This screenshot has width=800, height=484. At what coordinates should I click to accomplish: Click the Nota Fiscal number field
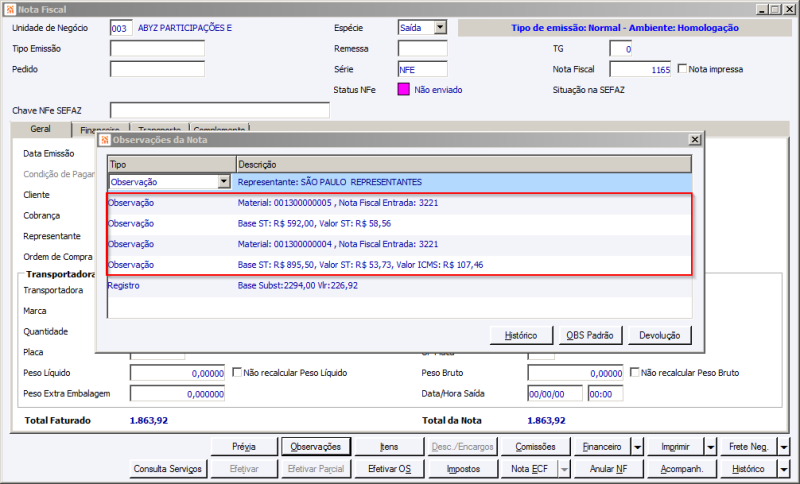[x=640, y=69]
